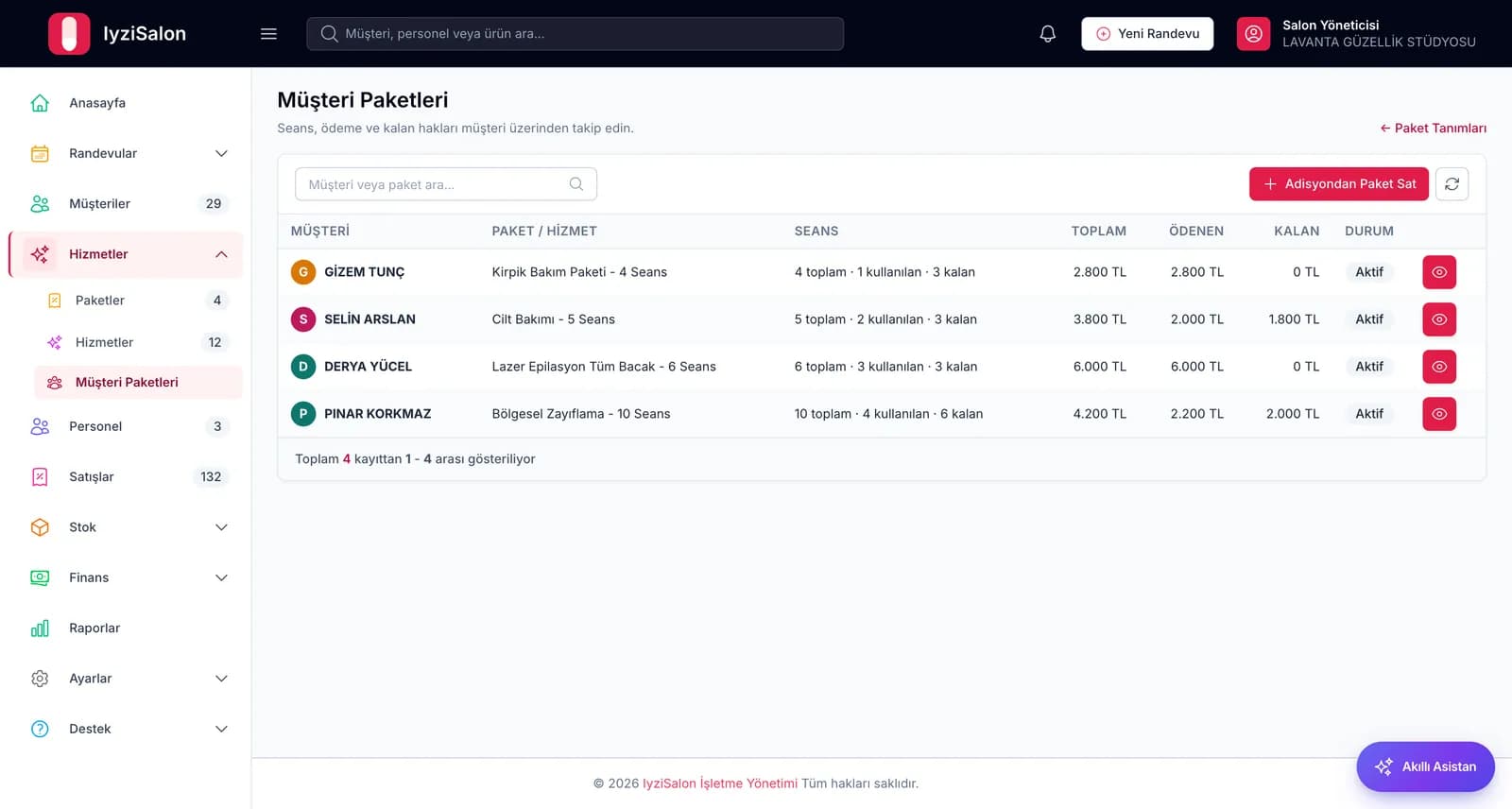Image resolution: width=1512 pixels, height=809 pixels.
Task: View Pınar Korkmaz's package via eye icon
Action: 1439,414
